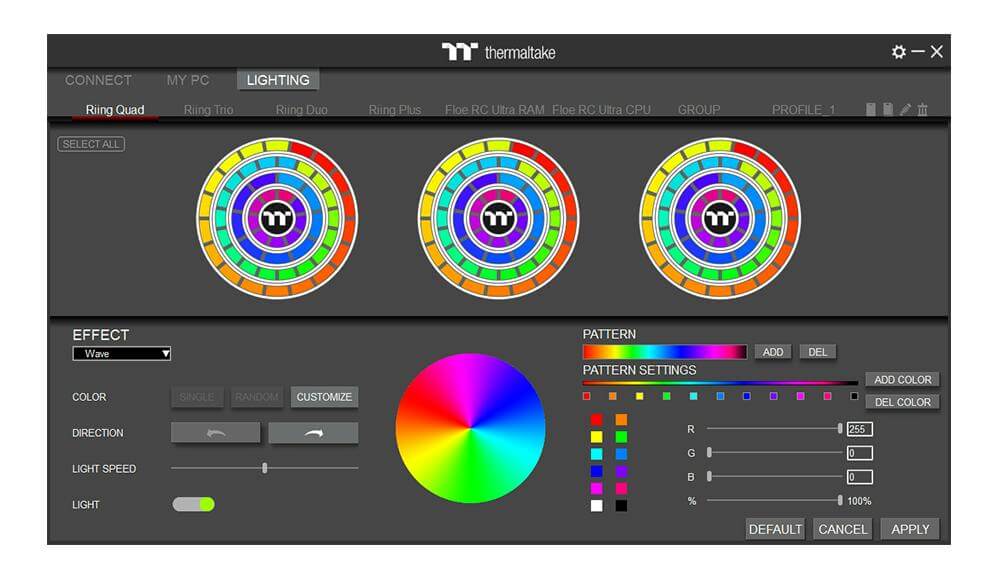Open the Floe RC Ultra RAM tab
The image size is (999, 575).
[x=494, y=110]
